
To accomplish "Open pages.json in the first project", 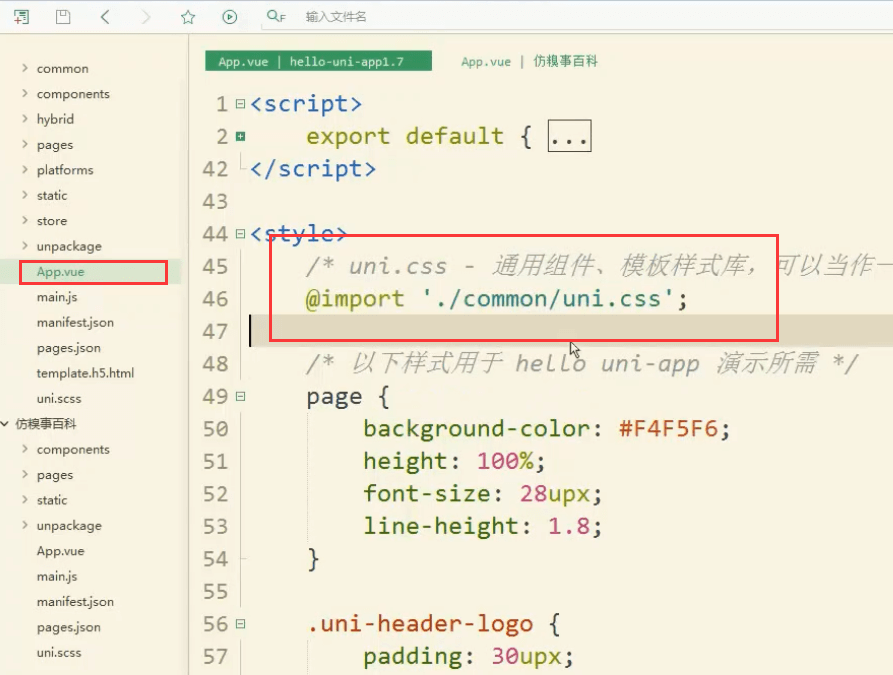I will tap(69, 348).
